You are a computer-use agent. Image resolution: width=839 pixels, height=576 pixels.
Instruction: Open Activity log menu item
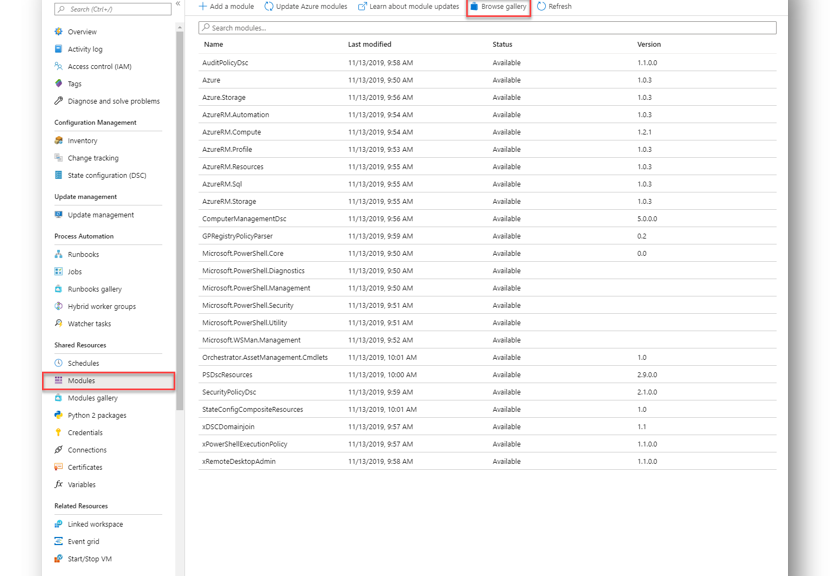[85, 49]
